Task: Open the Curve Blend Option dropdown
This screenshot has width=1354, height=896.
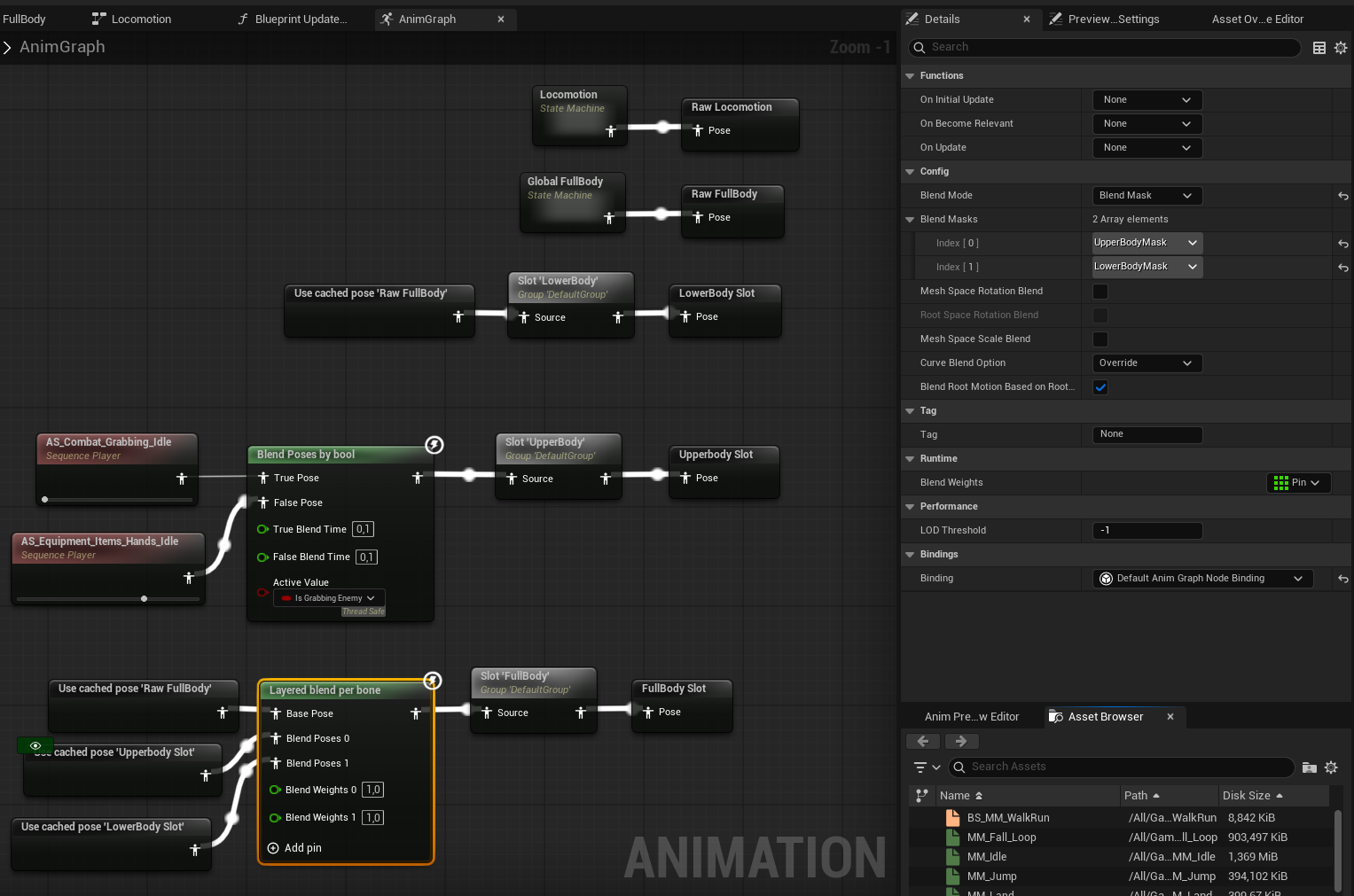Action: point(1147,363)
